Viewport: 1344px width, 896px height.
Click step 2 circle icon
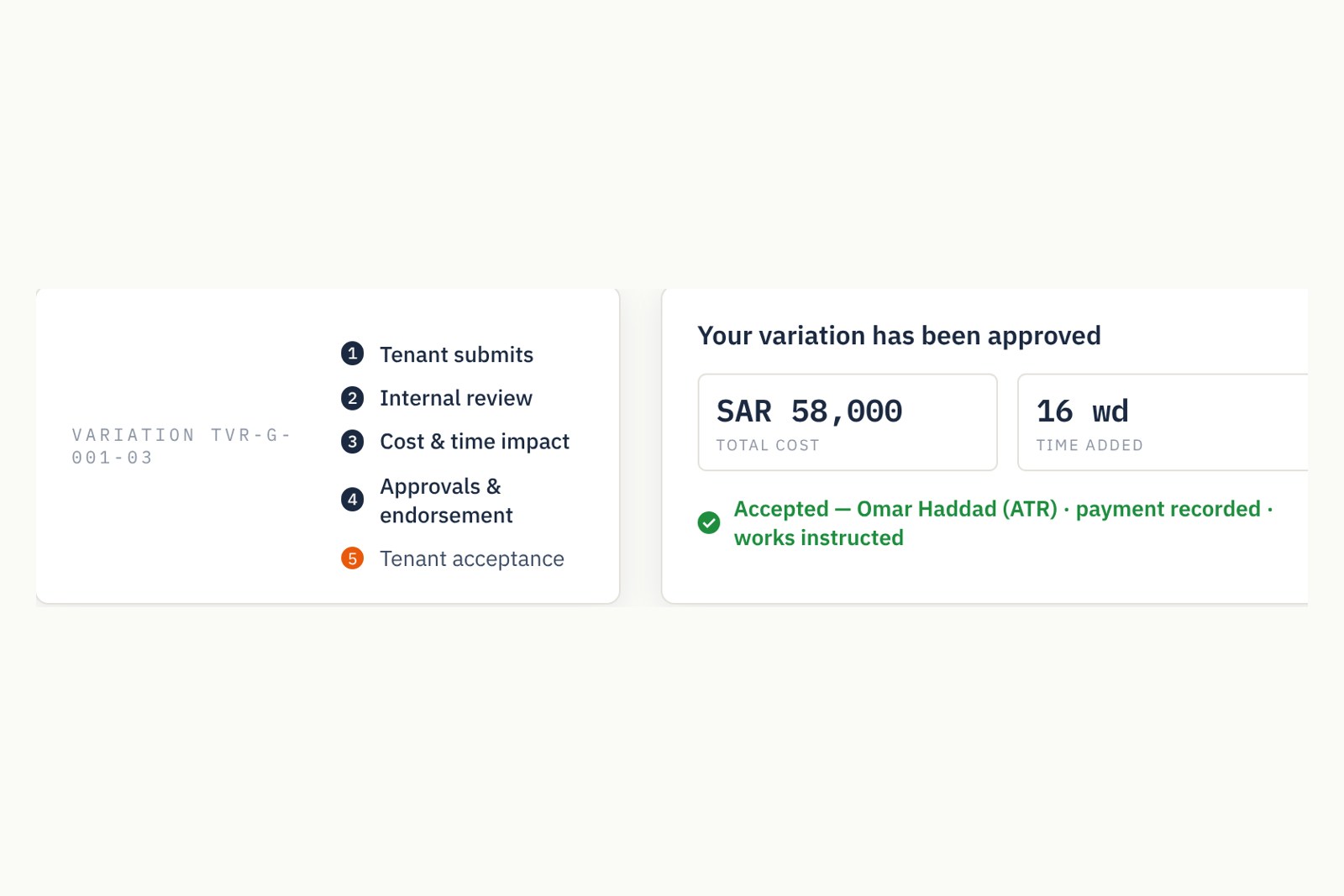tap(352, 398)
